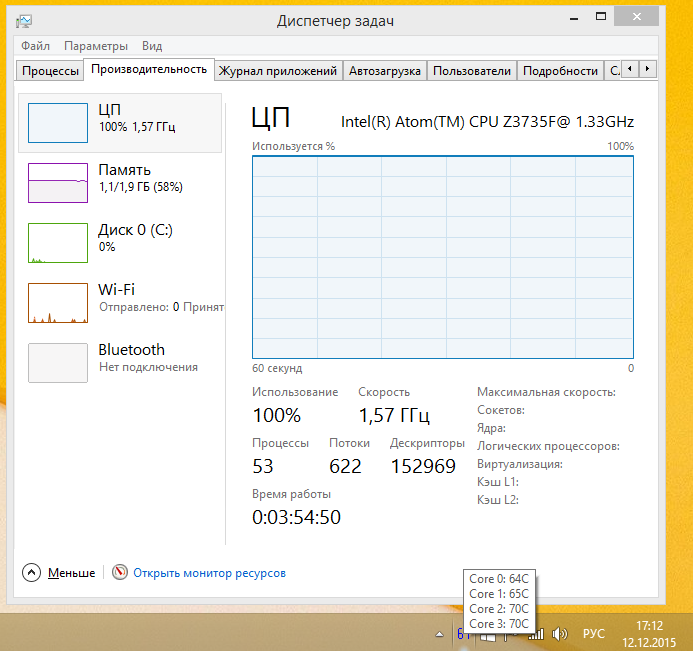
Task: Open the Вид menu
Action: 152,46
